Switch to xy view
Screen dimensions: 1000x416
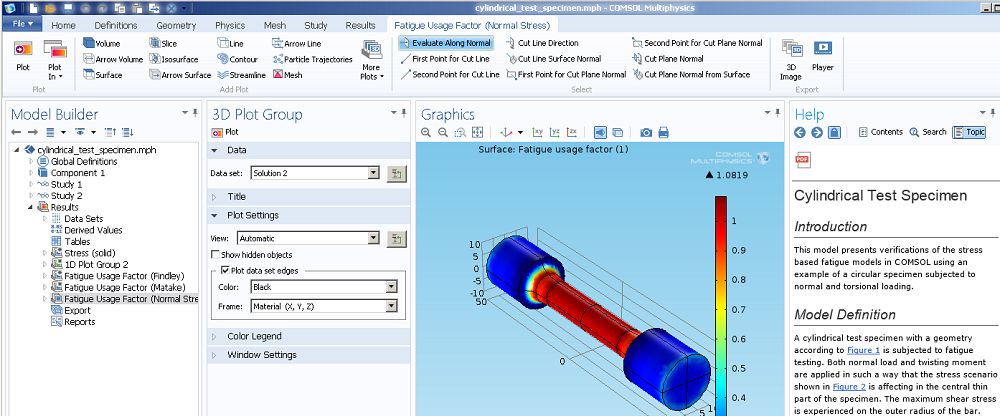point(538,132)
